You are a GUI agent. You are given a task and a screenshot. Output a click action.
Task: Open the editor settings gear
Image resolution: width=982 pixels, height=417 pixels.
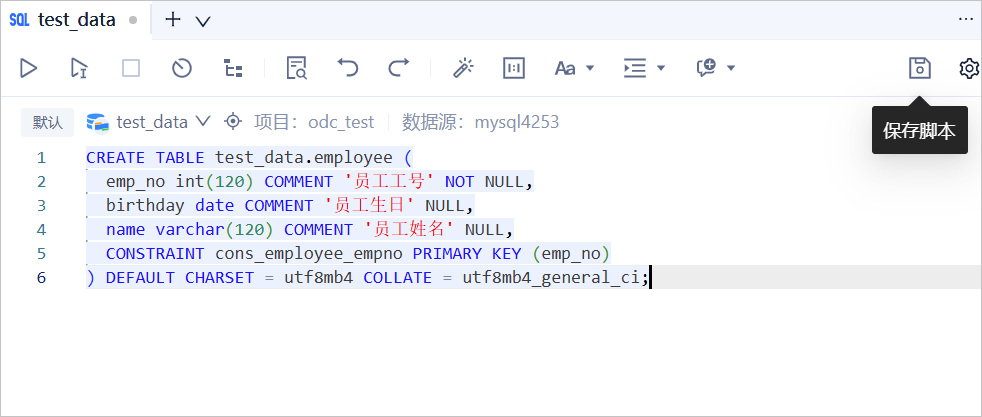969,68
